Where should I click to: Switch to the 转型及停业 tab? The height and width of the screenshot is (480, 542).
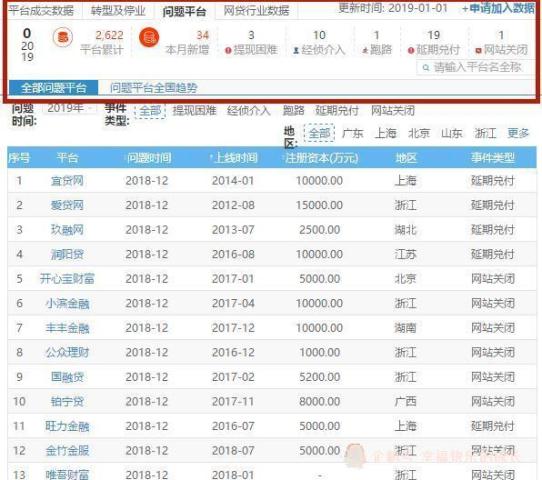tap(118, 11)
